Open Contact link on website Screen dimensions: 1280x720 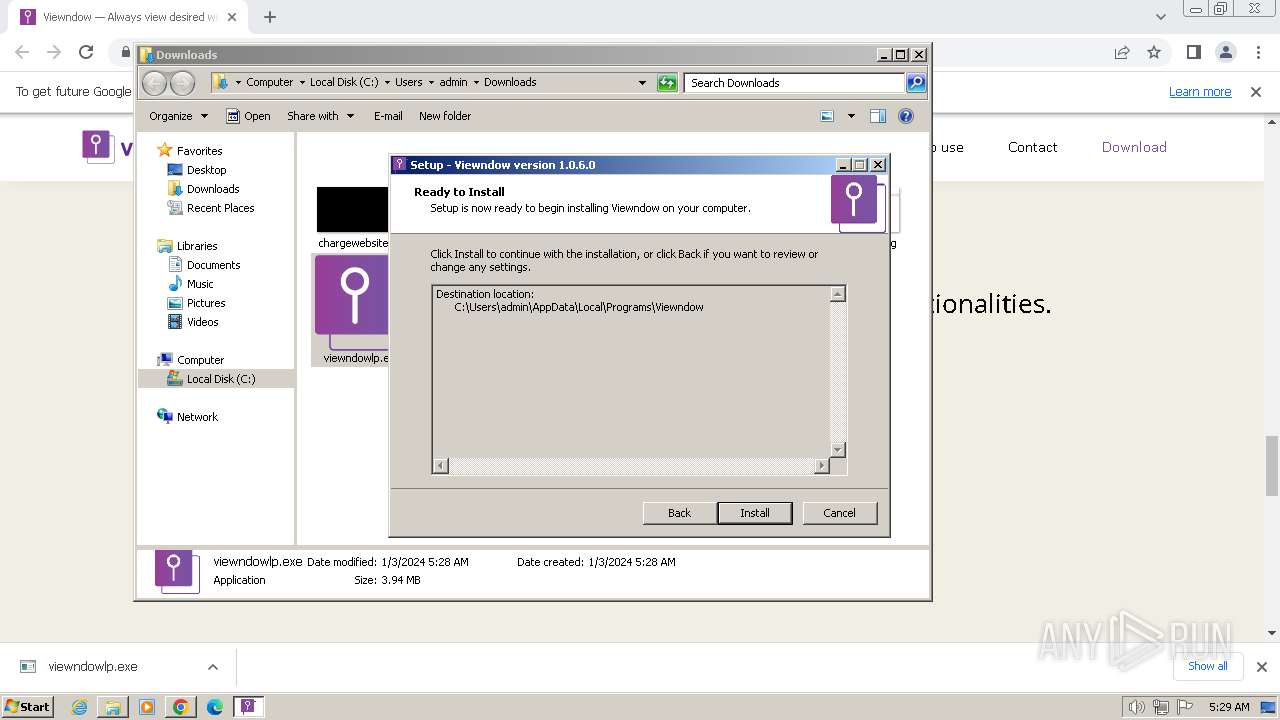point(1032,147)
